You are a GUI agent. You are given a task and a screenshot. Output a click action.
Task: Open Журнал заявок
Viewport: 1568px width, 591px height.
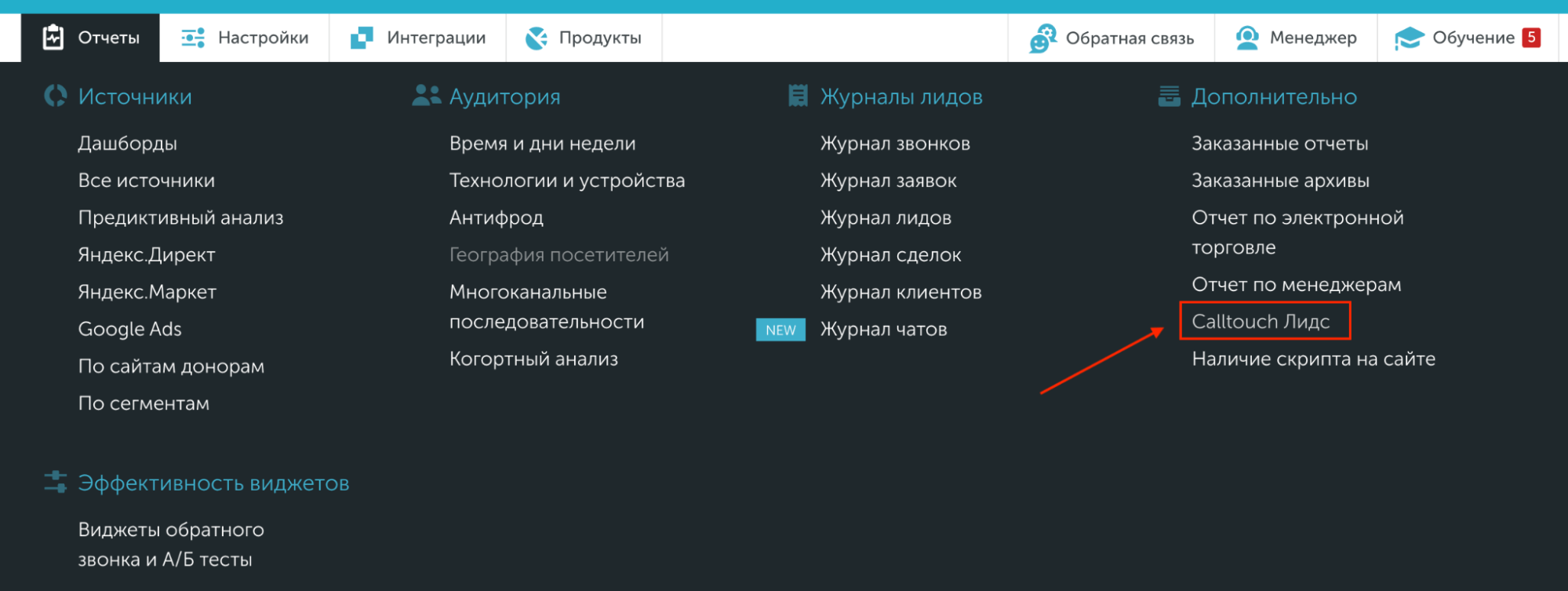coord(889,181)
